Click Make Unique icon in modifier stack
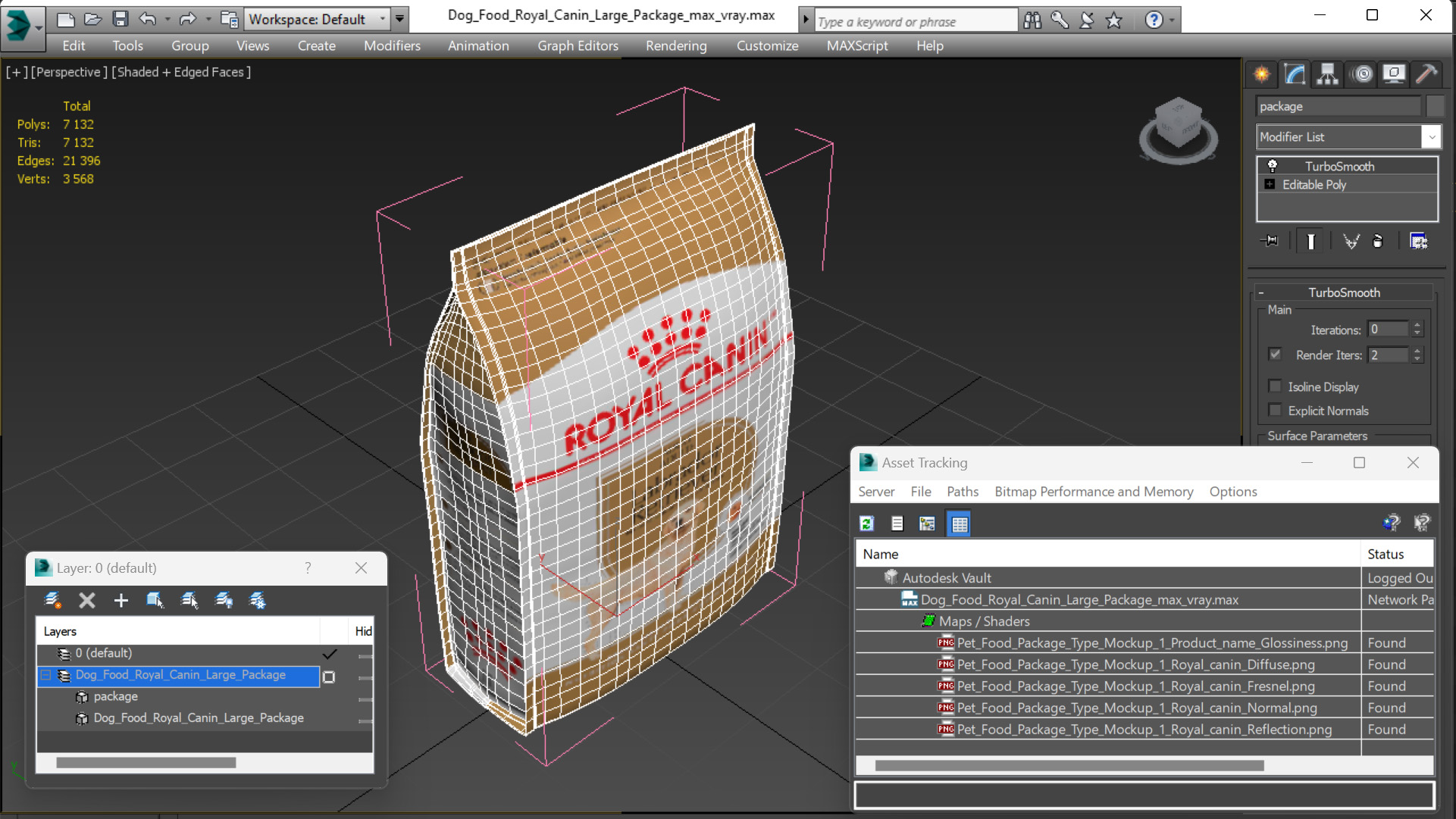Viewport: 1456px width, 819px height. pos(1351,241)
